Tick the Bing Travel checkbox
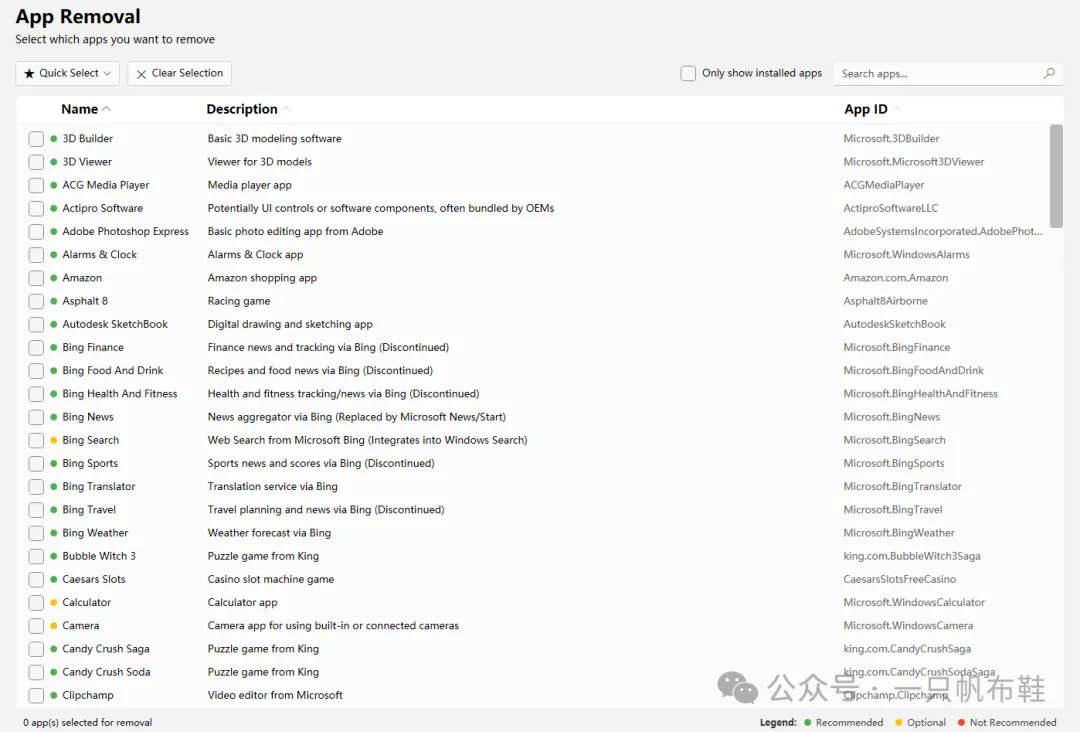Screen dimensions: 1080x732 click(x=37, y=510)
